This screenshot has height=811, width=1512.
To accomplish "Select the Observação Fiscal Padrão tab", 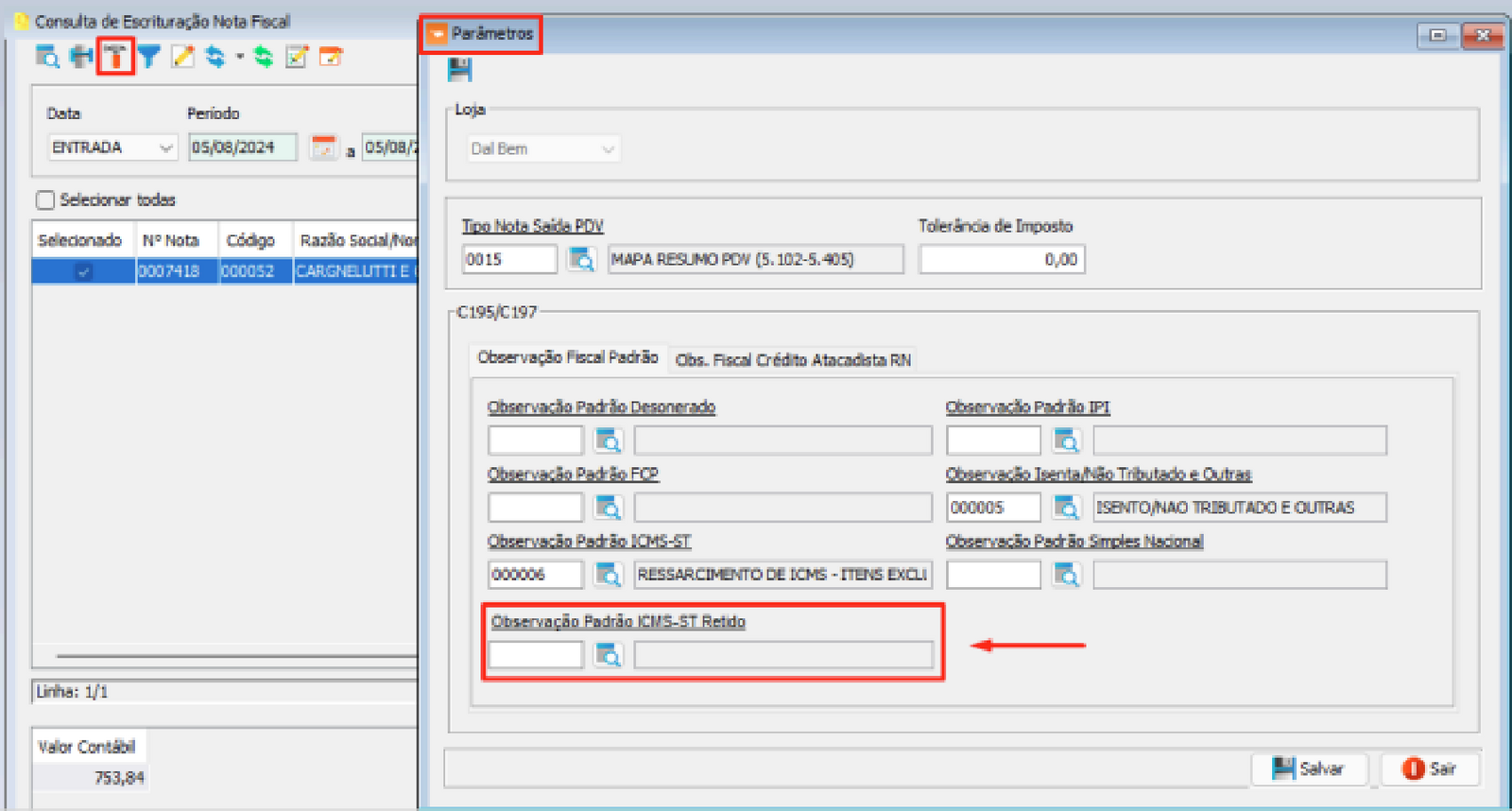I will coord(567,357).
